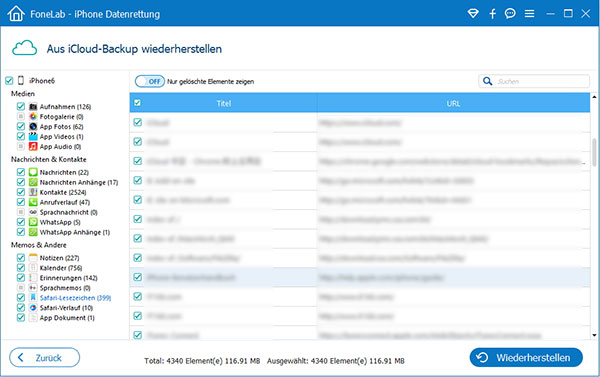Open WhatsApp Anhänge (1) category
The width and height of the screenshot is (600, 377).
(x=75, y=232)
